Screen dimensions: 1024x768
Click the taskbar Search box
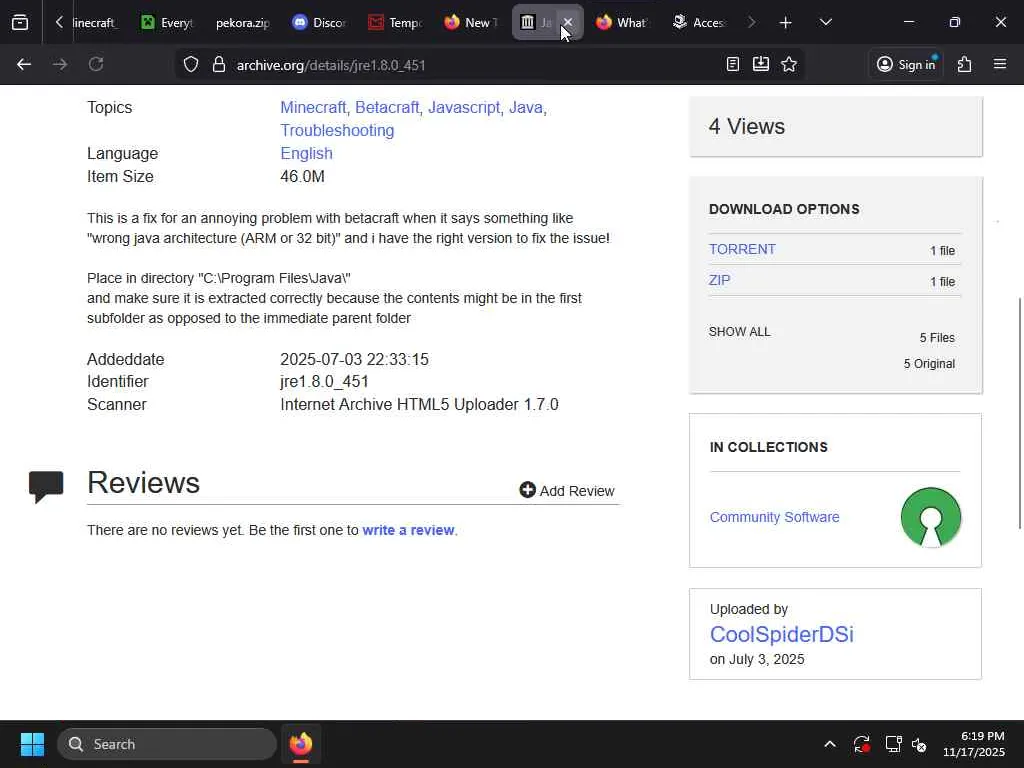point(167,744)
